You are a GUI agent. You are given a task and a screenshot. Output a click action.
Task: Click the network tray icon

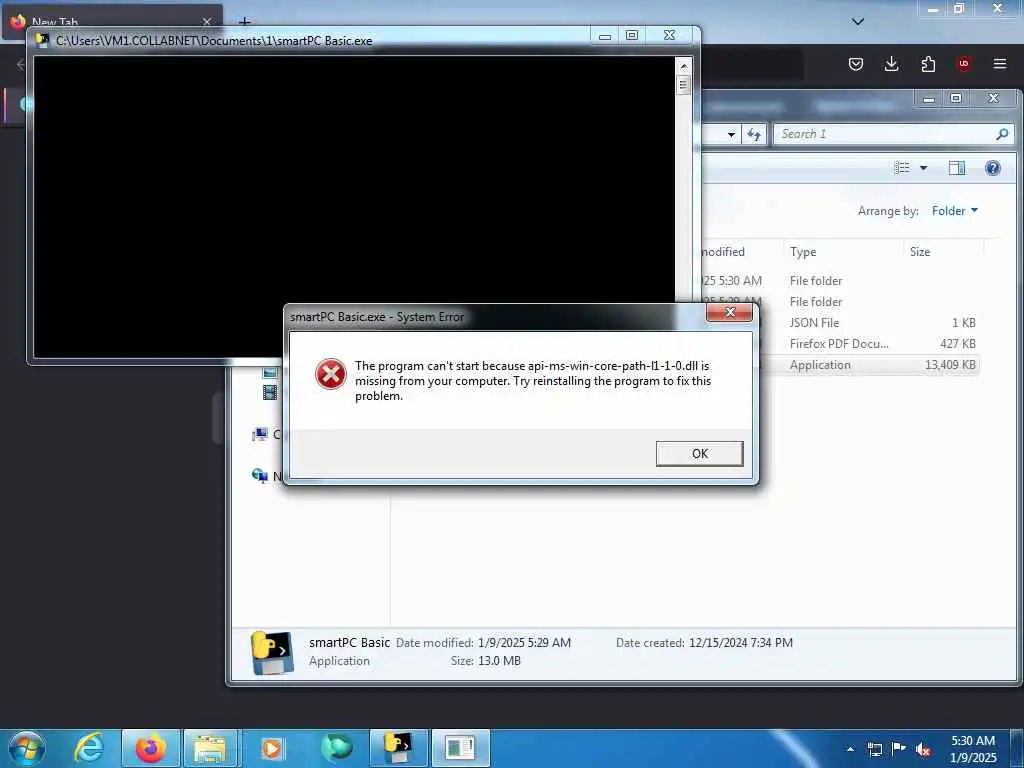874,749
